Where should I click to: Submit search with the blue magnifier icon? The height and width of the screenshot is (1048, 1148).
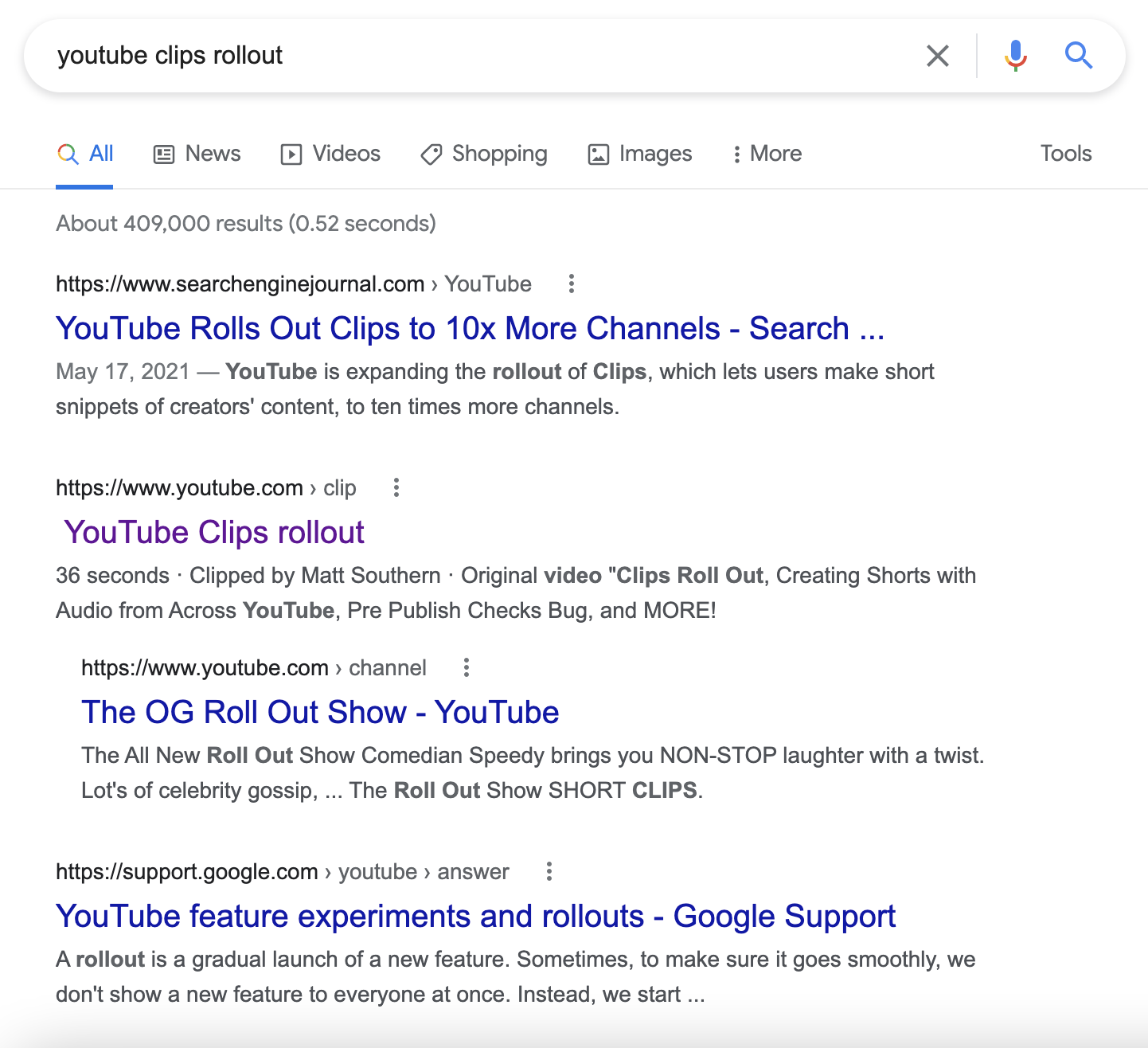pyautogui.click(x=1079, y=56)
